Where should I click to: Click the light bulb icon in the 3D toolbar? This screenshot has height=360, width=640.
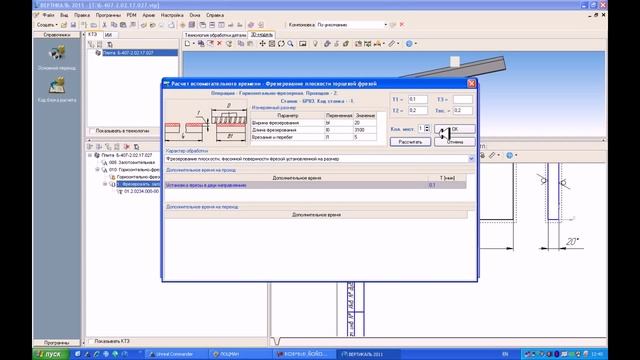click(x=315, y=44)
